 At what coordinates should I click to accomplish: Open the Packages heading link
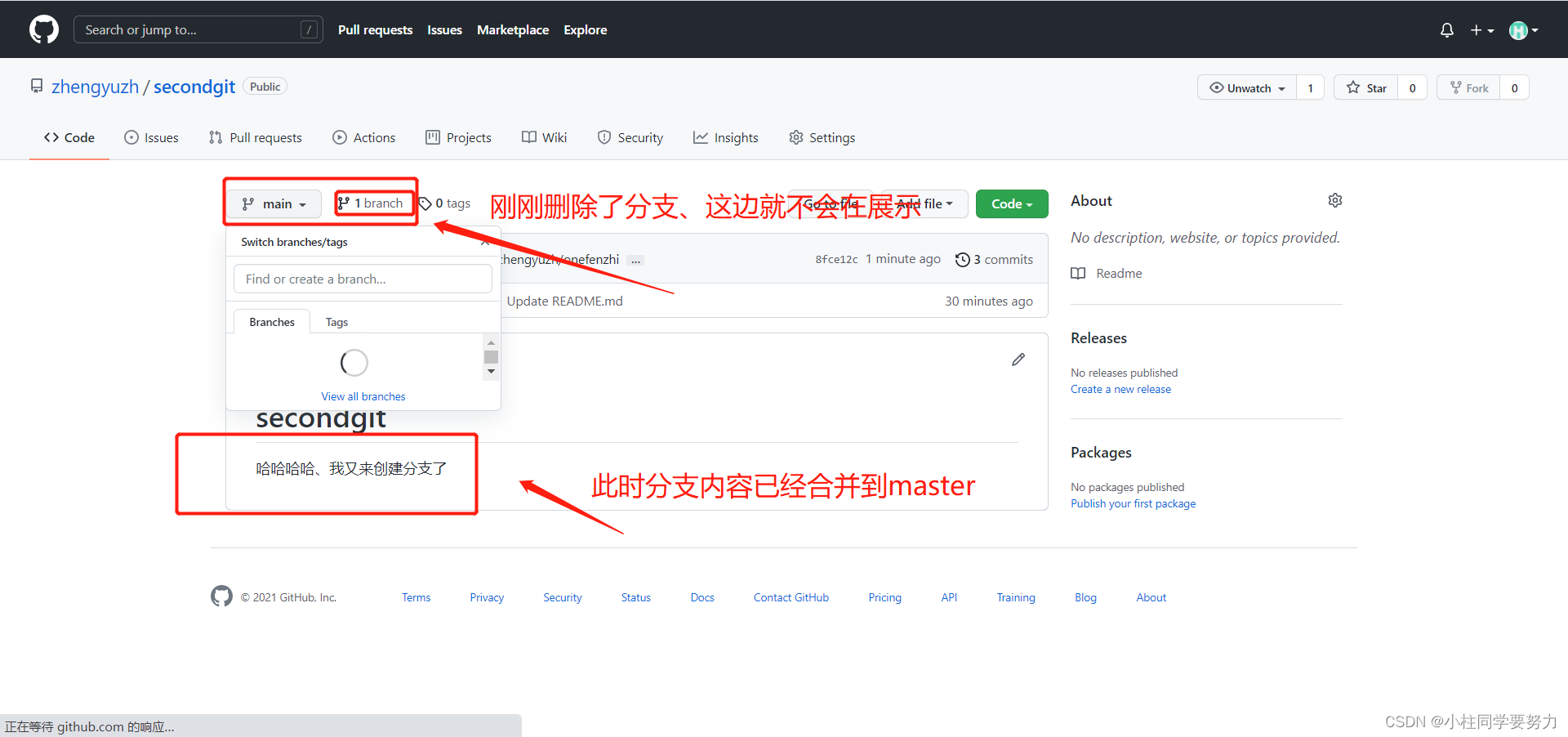coord(1101,452)
